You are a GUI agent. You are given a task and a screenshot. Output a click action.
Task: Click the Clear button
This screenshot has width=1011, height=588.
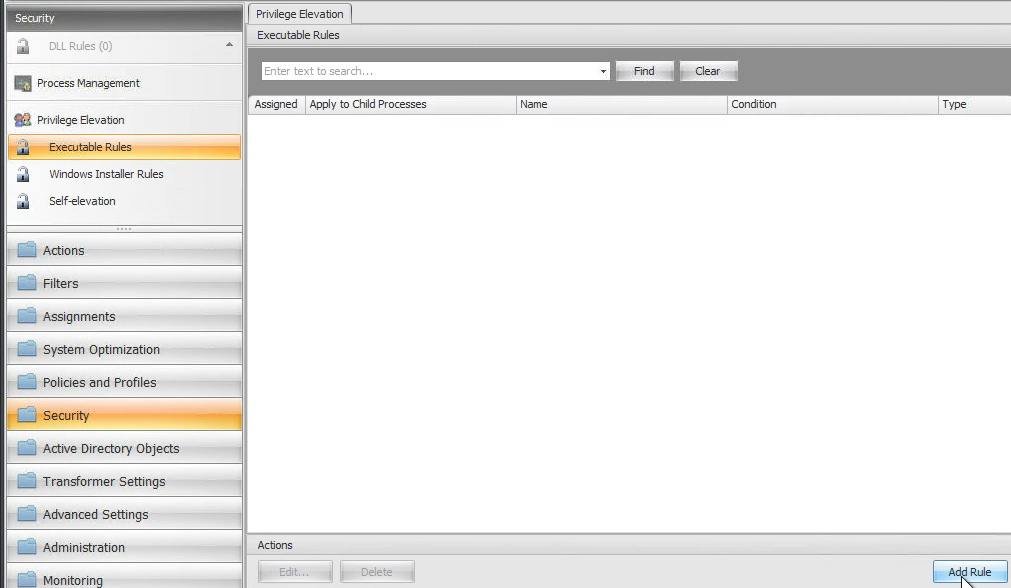(708, 71)
